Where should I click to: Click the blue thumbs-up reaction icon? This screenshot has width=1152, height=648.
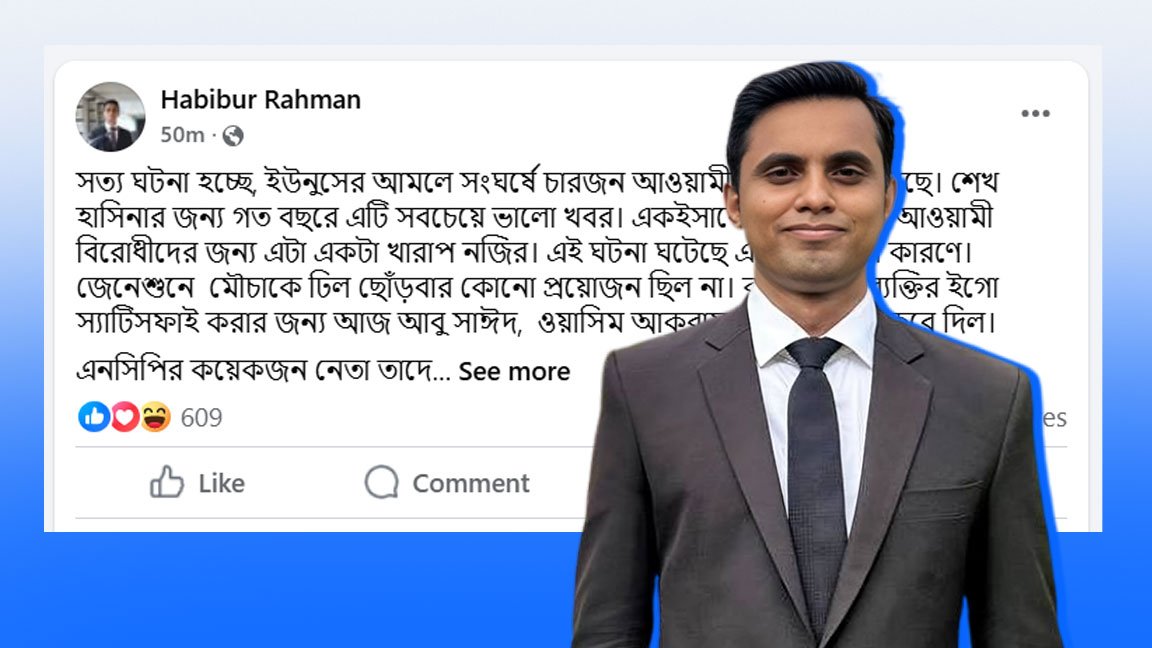pyautogui.click(x=94, y=417)
